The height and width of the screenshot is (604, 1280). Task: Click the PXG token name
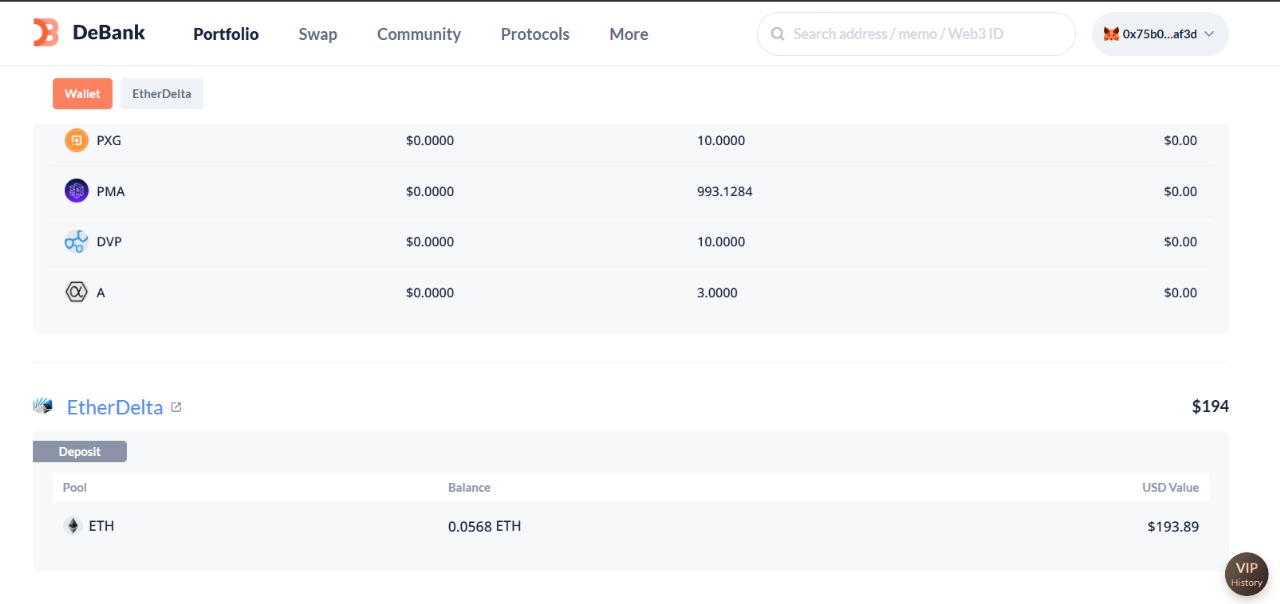[109, 141]
